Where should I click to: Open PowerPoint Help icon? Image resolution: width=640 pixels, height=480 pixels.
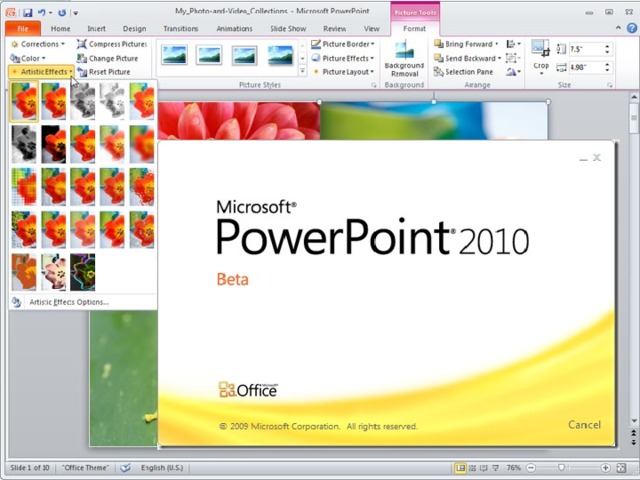click(631, 28)
